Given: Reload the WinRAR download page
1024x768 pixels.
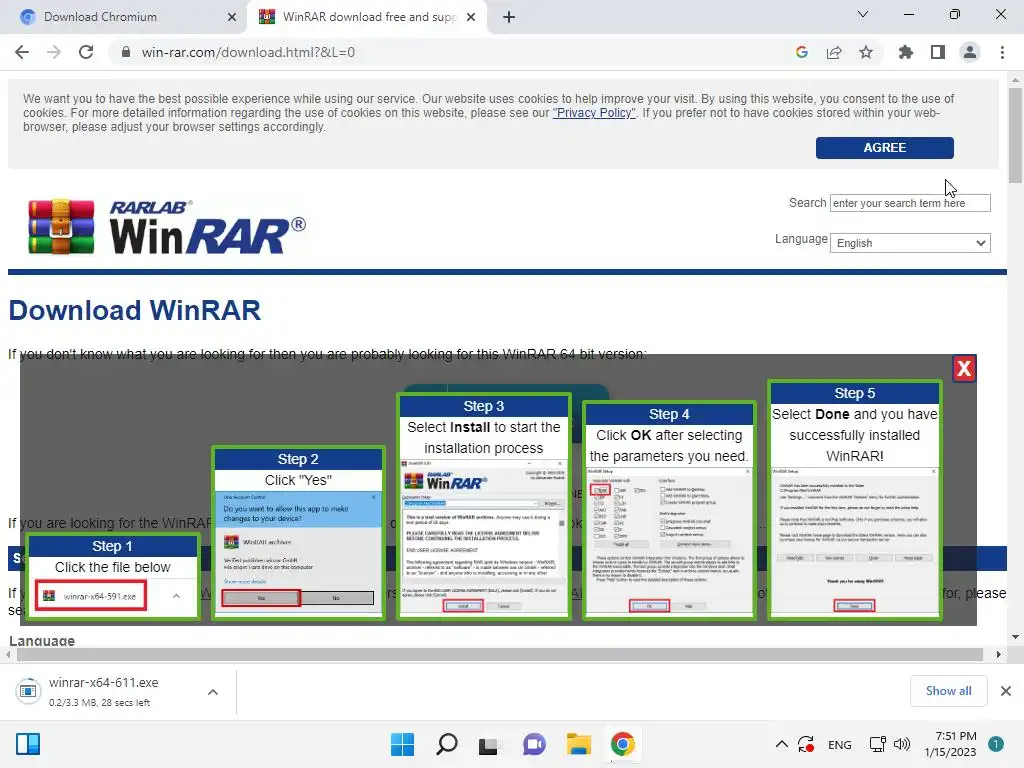Looking at the screenshot, I should click(86, 52).
